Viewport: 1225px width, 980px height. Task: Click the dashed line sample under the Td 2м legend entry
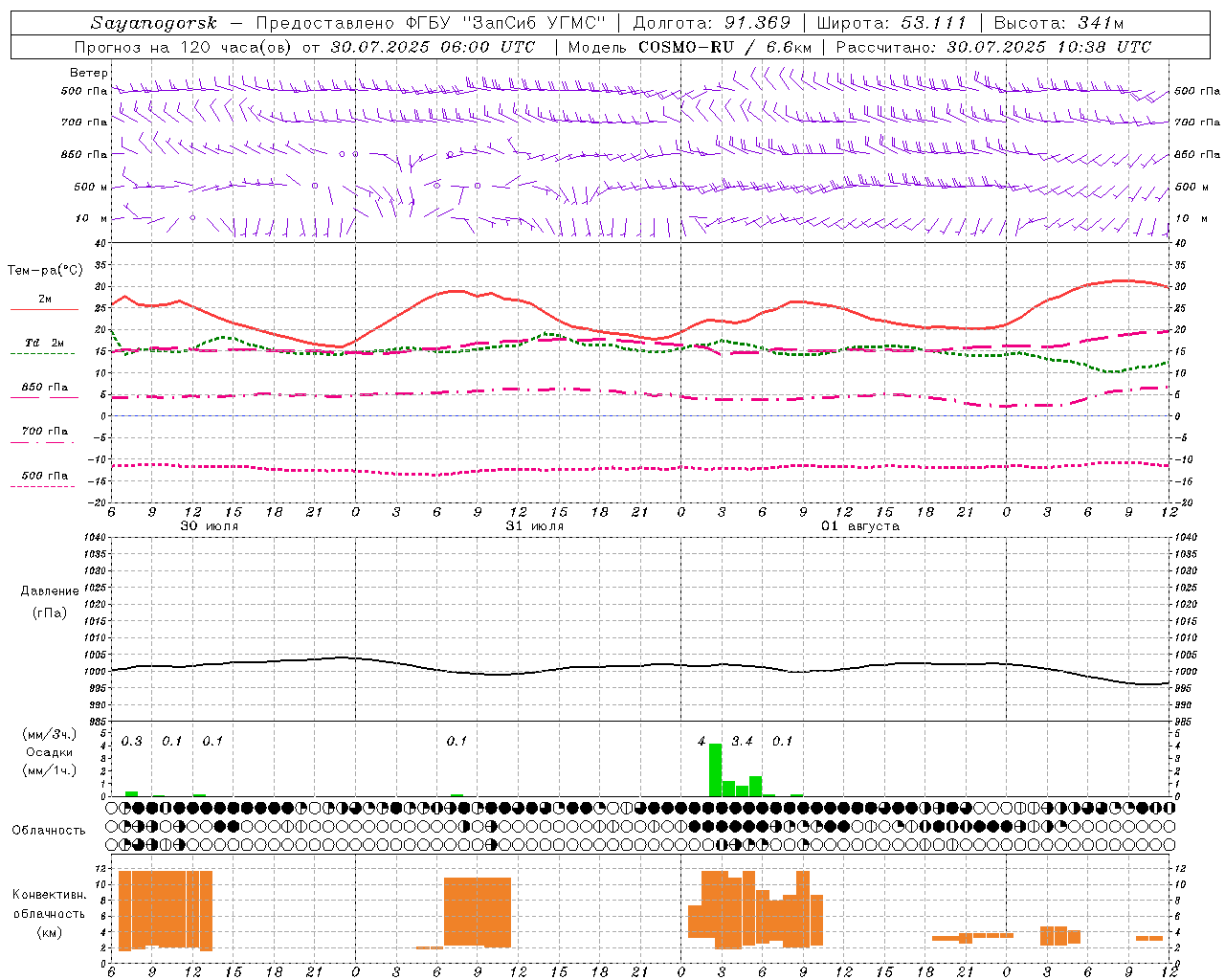(x=42, y=354)
